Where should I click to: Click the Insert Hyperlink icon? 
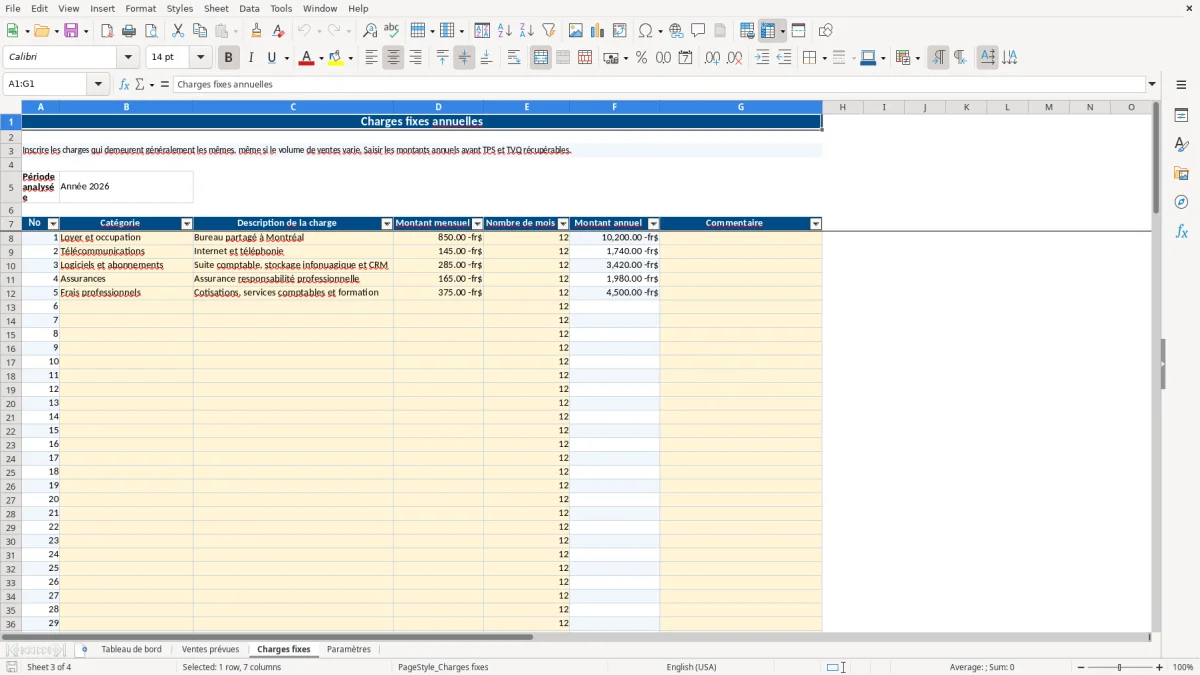pyautogui.click(x=677, y=31)
